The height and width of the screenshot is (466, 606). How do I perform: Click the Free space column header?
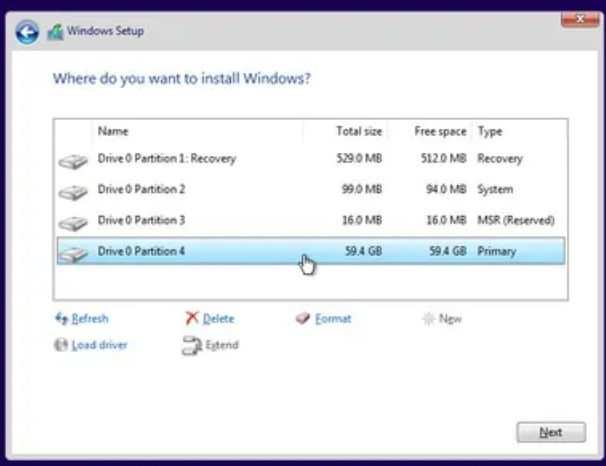(440, 131)
